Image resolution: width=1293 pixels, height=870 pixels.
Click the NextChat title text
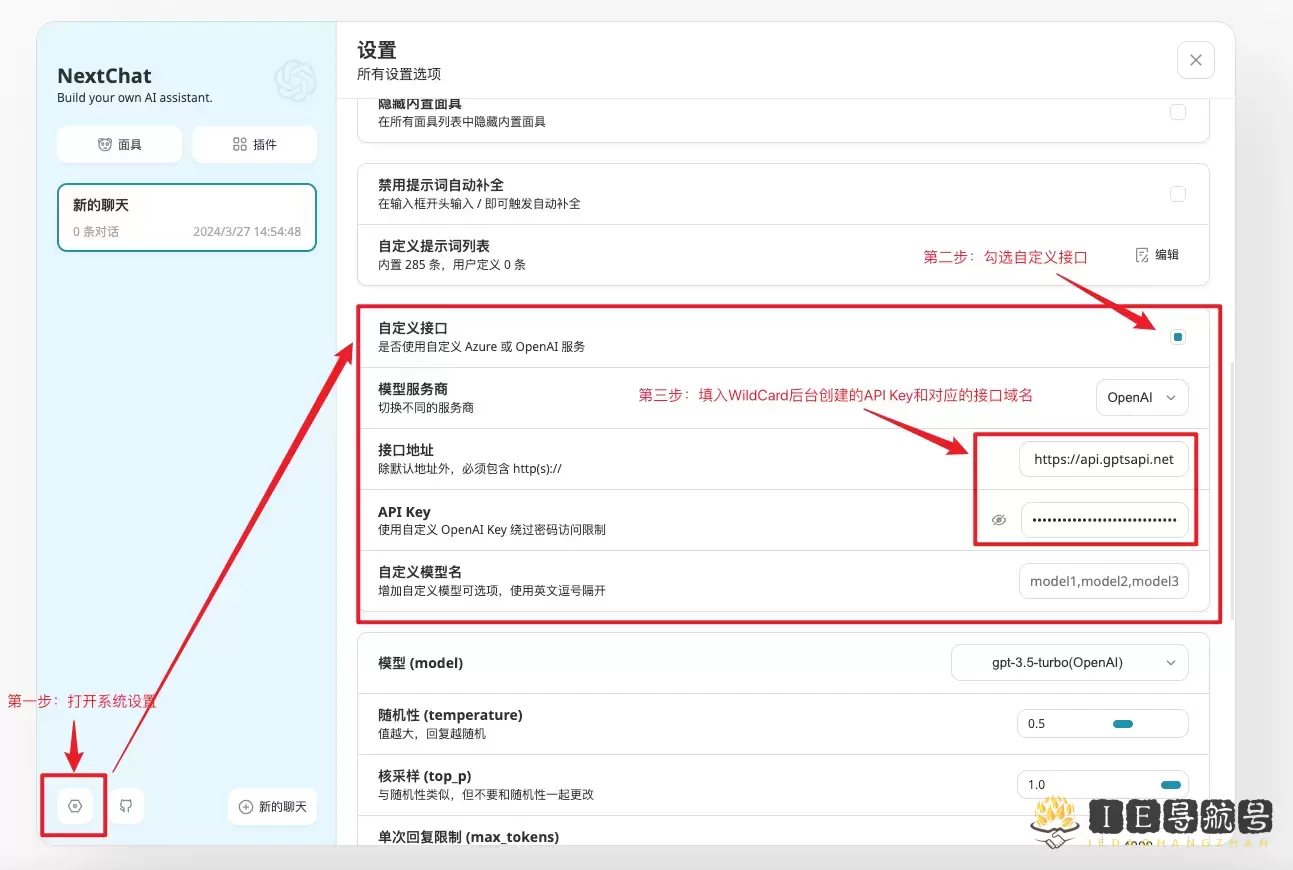point(105,76)
